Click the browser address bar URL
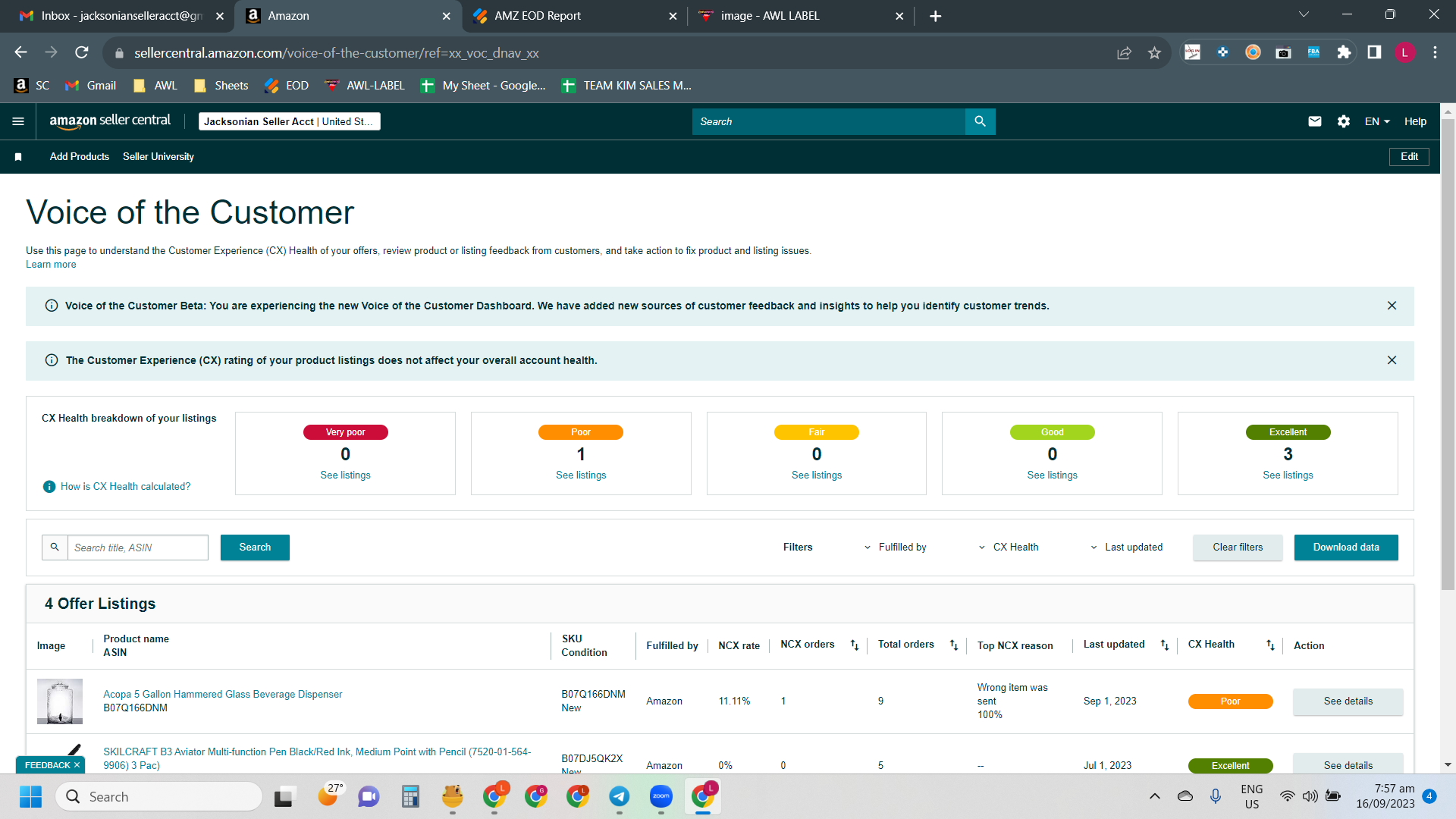Image resolution: width=1456 pixels, height=819 pixels. click(x=336, y=53)
